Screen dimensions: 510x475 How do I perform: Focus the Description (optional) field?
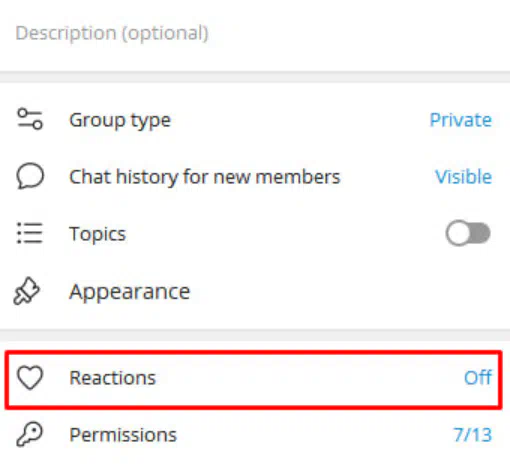click(255, 33)
